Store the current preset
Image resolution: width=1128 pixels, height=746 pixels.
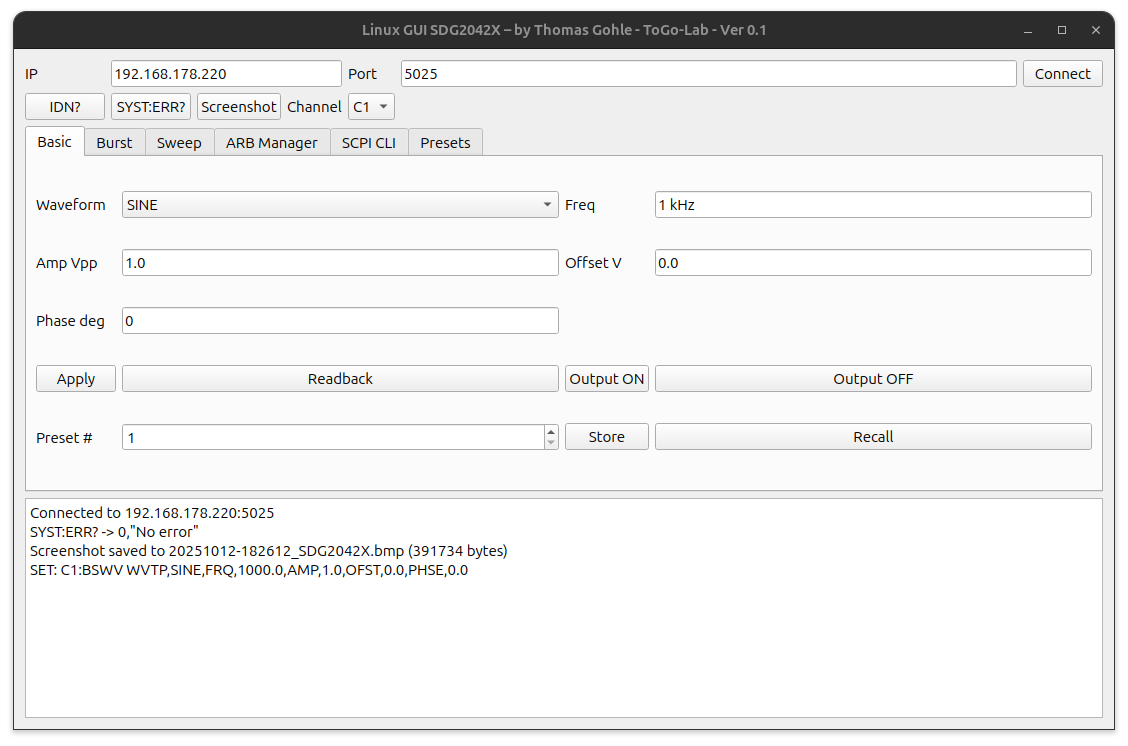point(606,437)
